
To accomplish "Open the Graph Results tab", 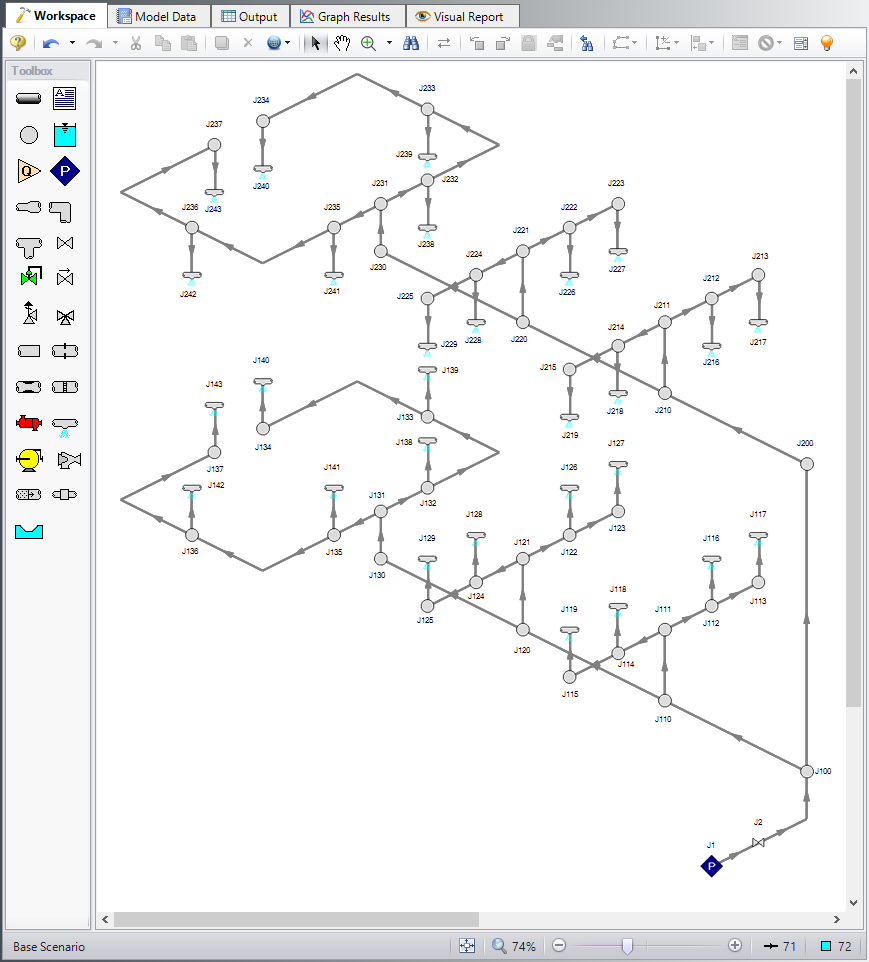I will click(346, 16).
